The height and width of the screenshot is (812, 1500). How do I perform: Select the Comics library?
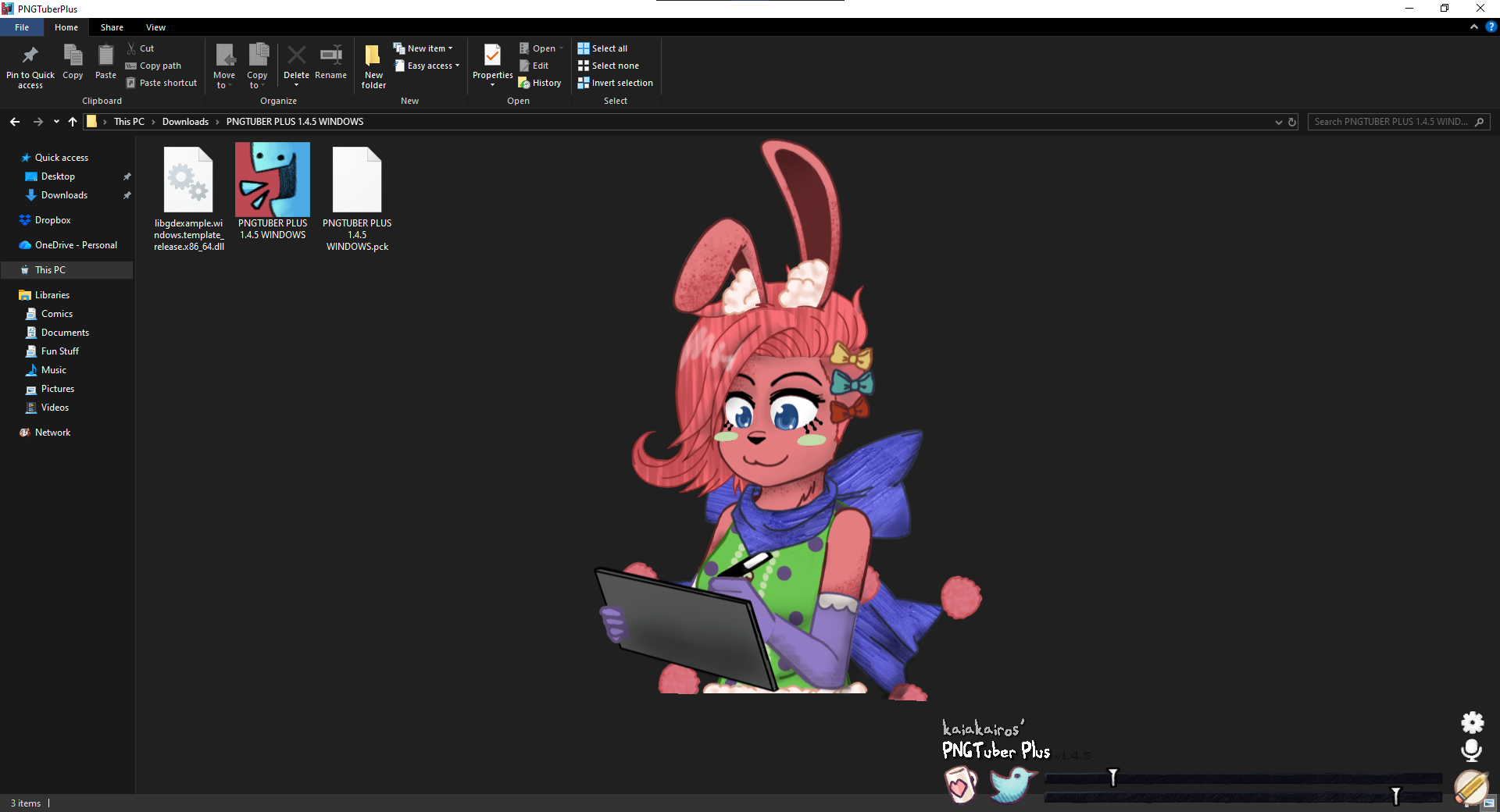pos(57,314)
